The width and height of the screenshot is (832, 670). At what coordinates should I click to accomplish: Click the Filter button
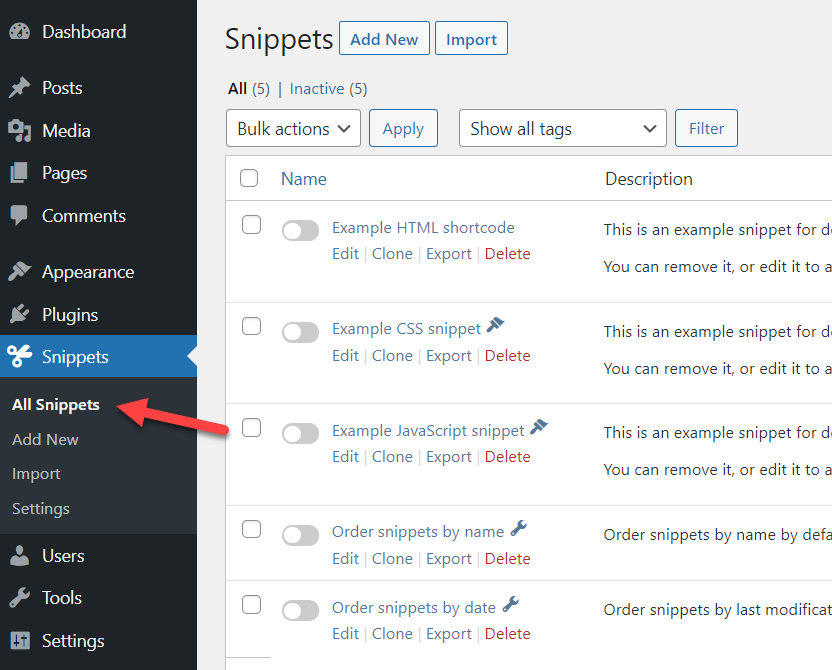[x=706, y=128]
